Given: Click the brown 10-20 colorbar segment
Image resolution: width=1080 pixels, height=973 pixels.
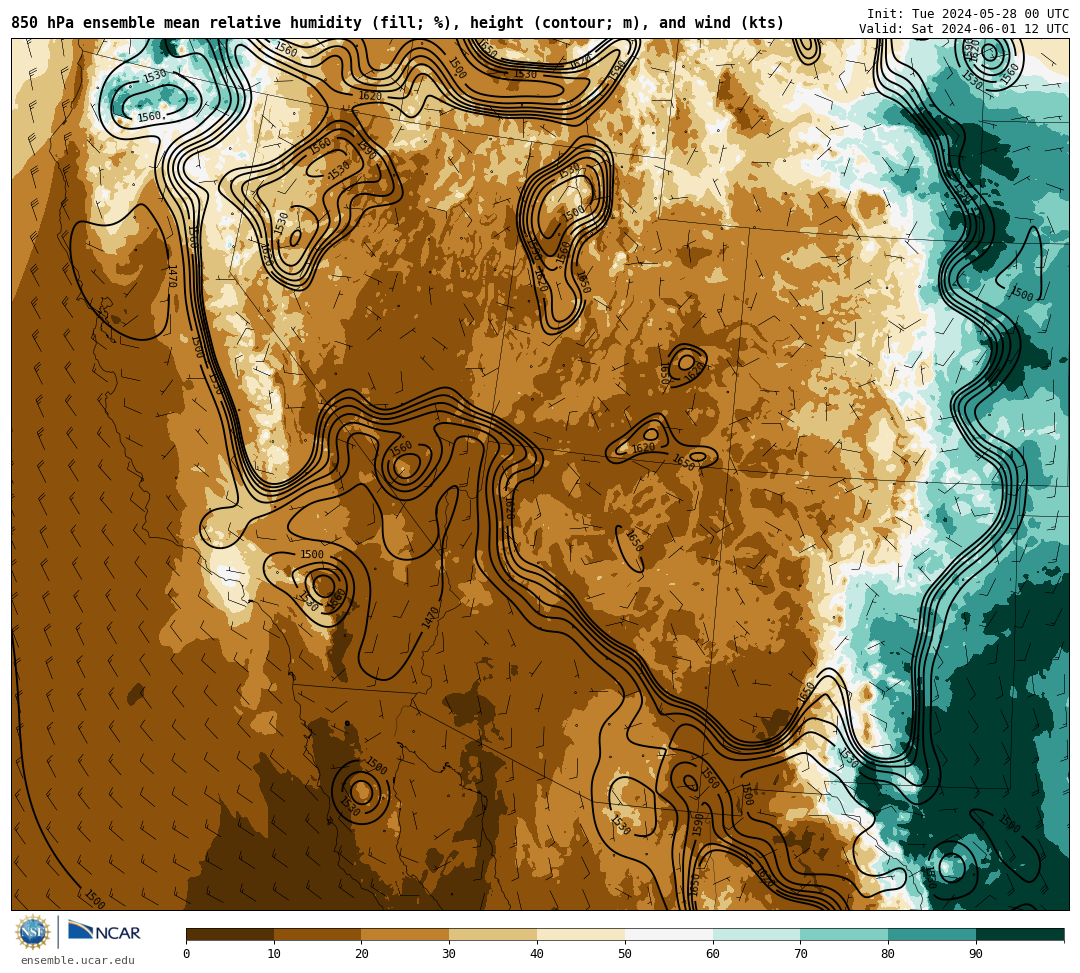Looking at the screenshot, I should pos(318,934).
